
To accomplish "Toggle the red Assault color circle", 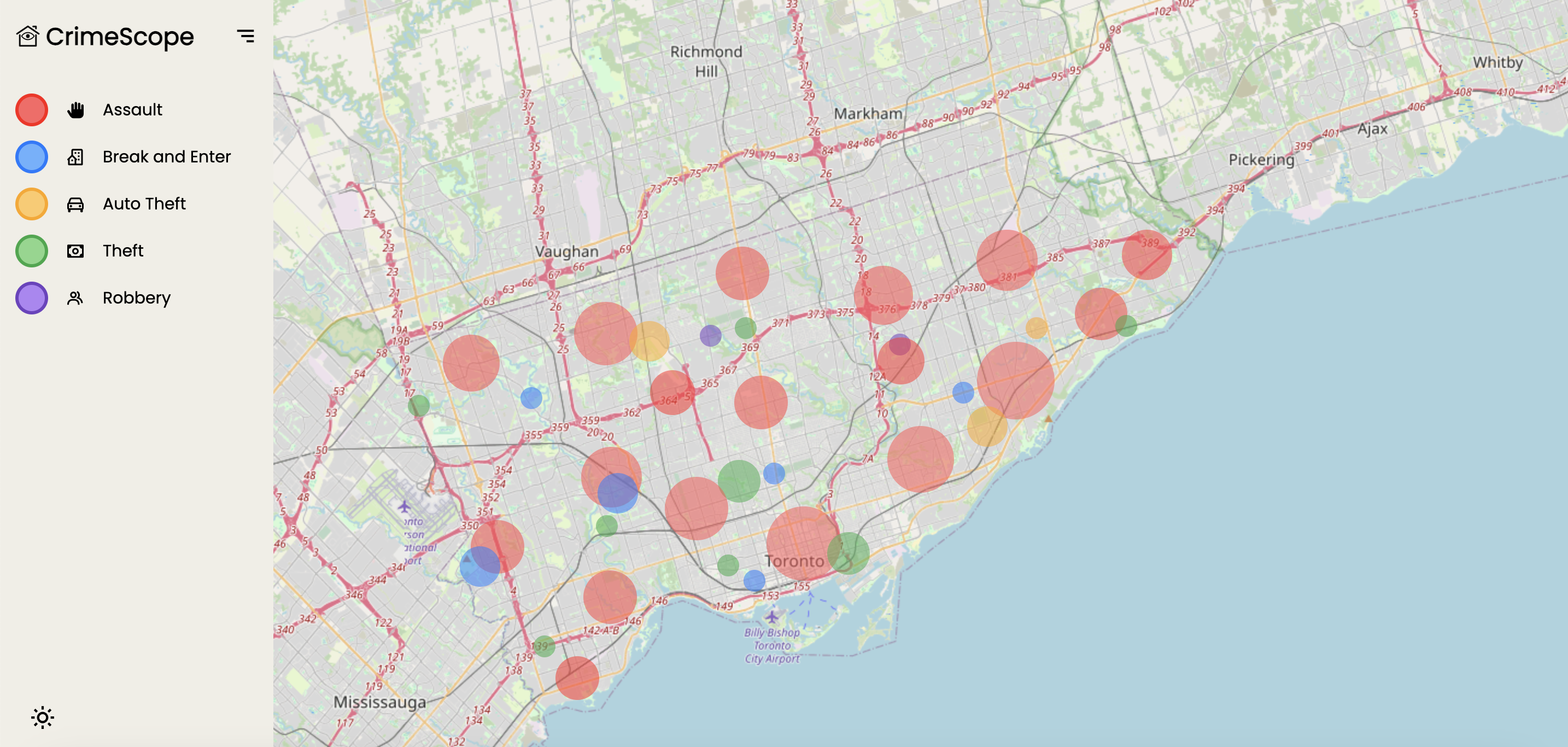I will point(32,110).
